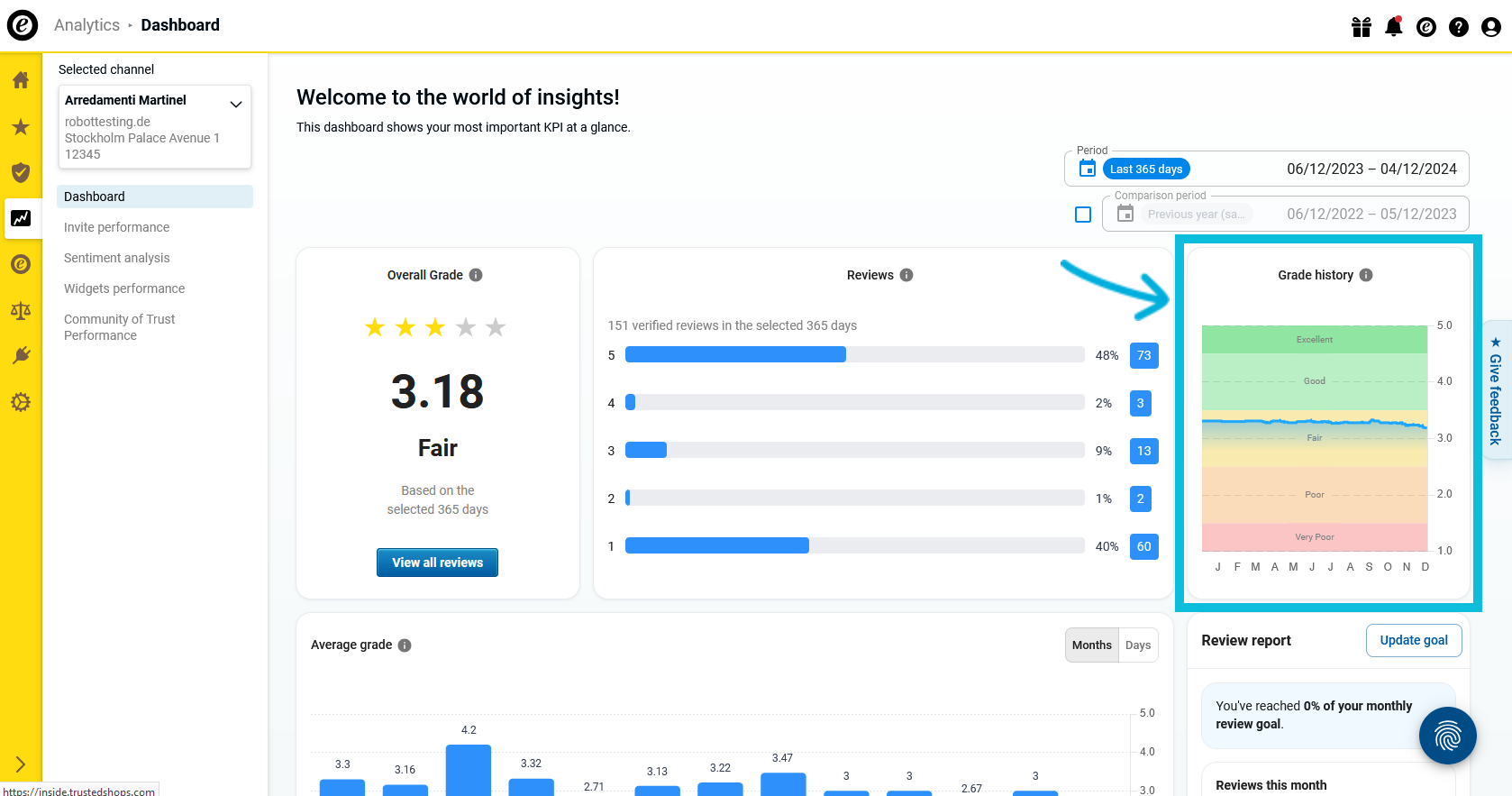The height and width of the screenshot is (796, 1512).
Task: Open the circular e sidebar icon
Action: pyautogui.click(x=21, y=264)
